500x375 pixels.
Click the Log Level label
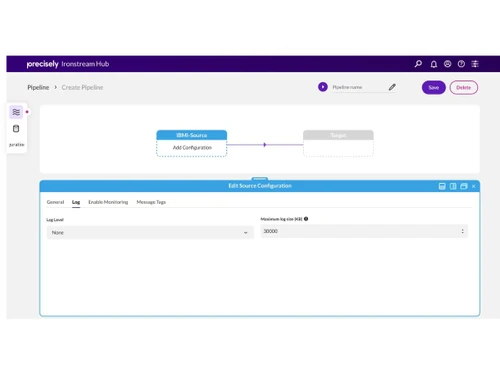pyautogui.click(x=55, y=220)
